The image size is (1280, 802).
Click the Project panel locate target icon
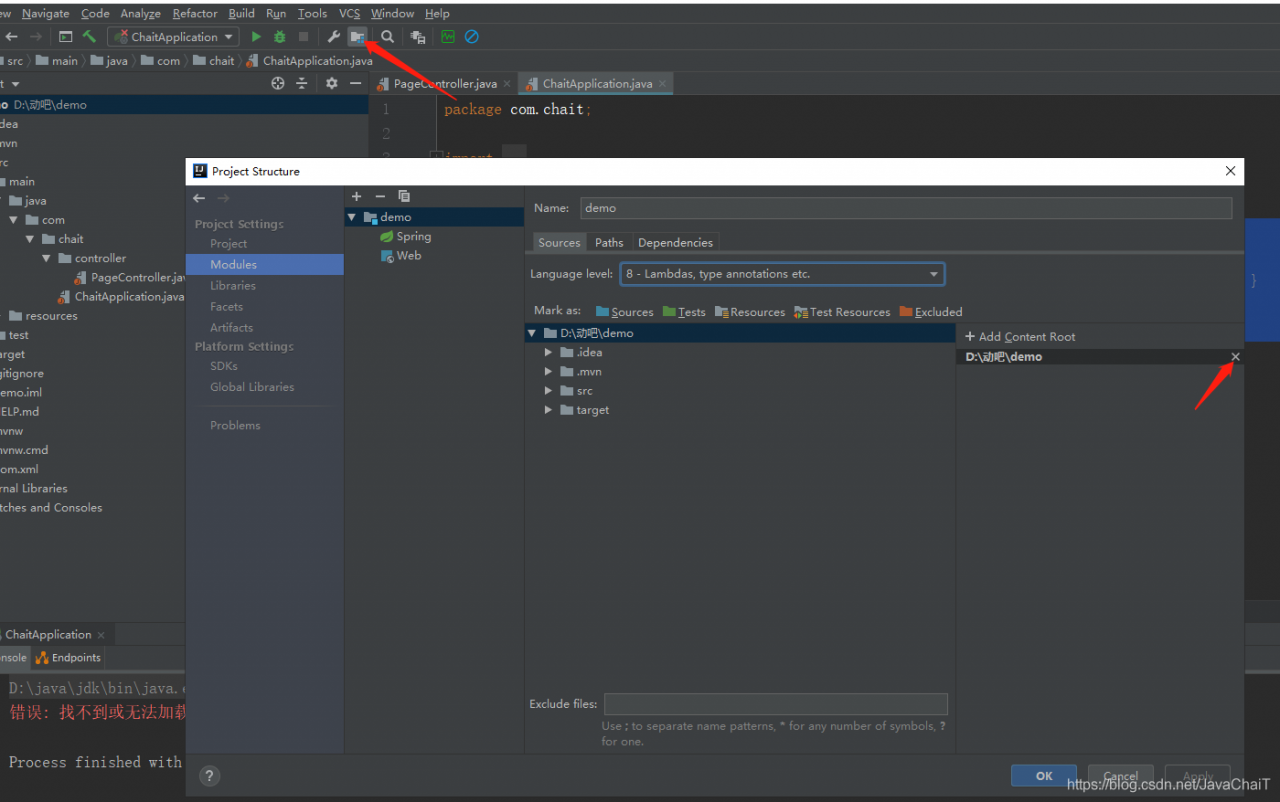278,84
